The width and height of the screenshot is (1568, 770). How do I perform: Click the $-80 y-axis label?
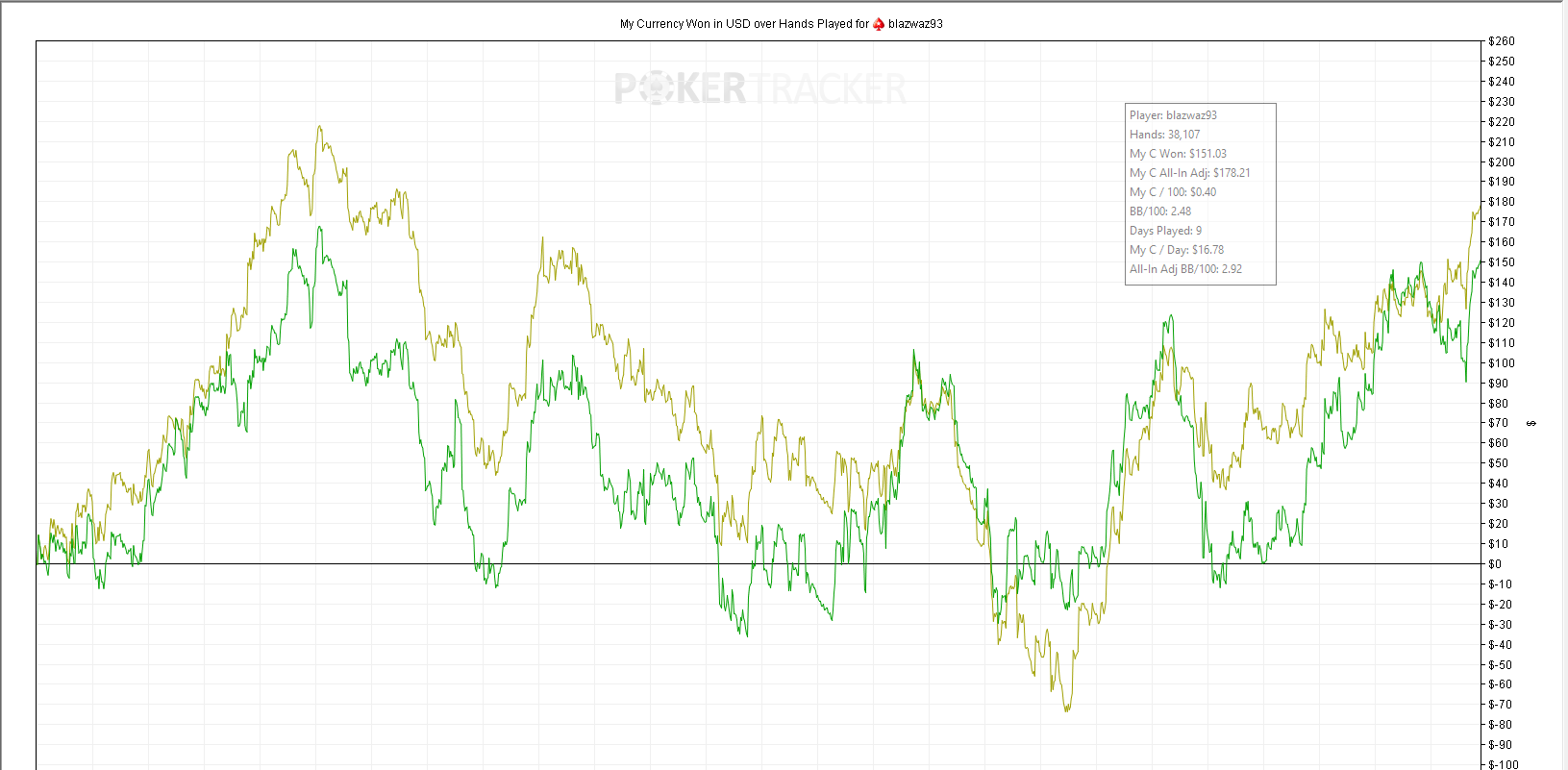pos(1500,725)
